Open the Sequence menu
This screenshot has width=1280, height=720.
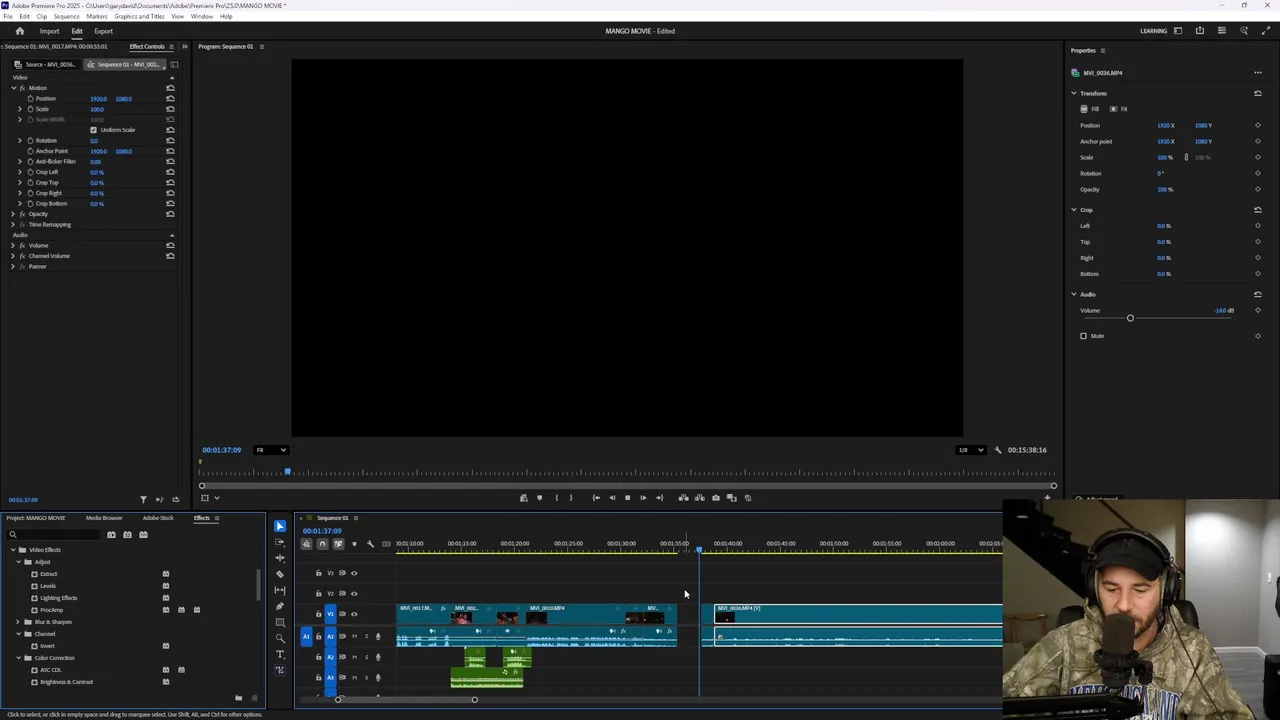coord(66,16)
